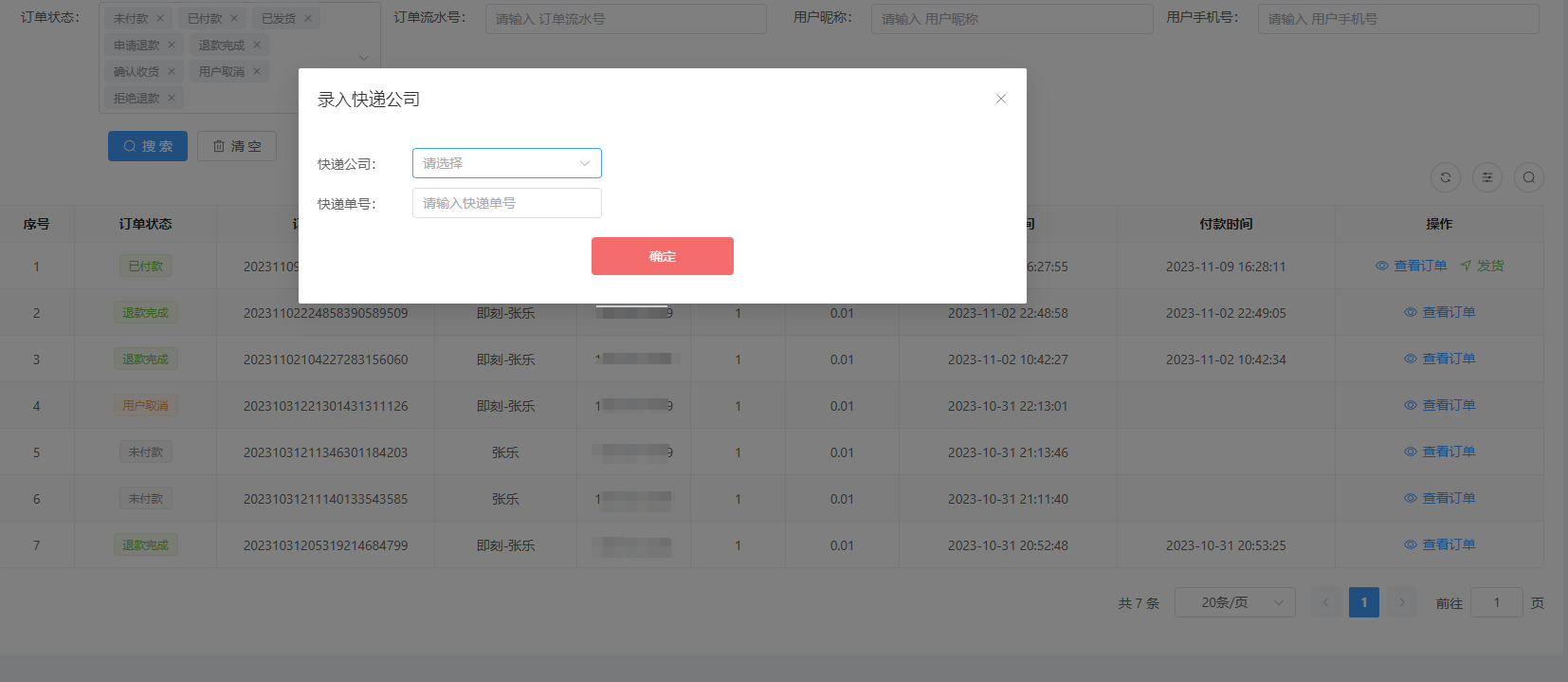Viewport: 1568px width, 682px height.
Task: Remove the 已发货 status tag
Action: (x=308, y=18)
